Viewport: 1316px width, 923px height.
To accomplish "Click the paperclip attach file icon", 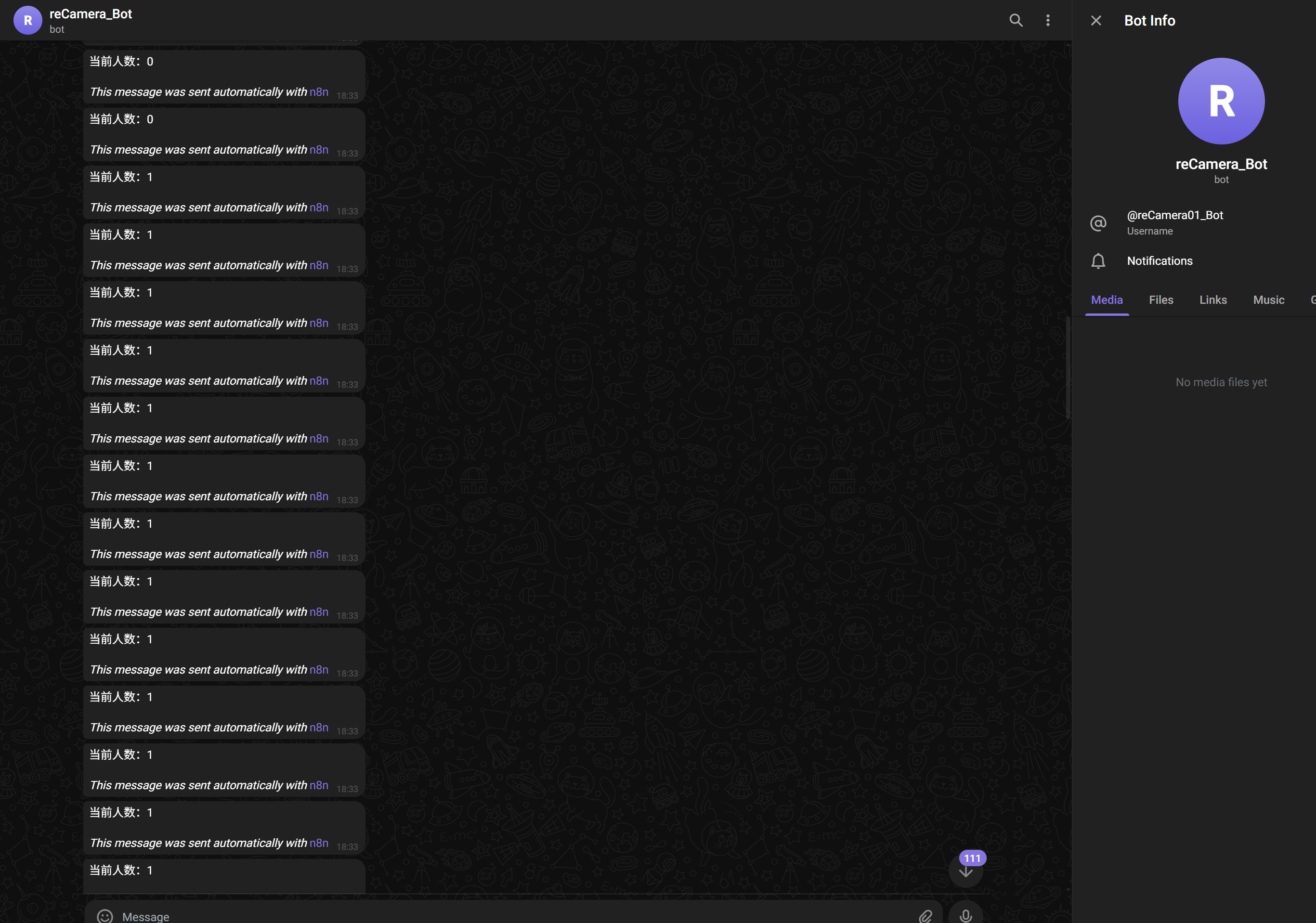I will (925, 916).
